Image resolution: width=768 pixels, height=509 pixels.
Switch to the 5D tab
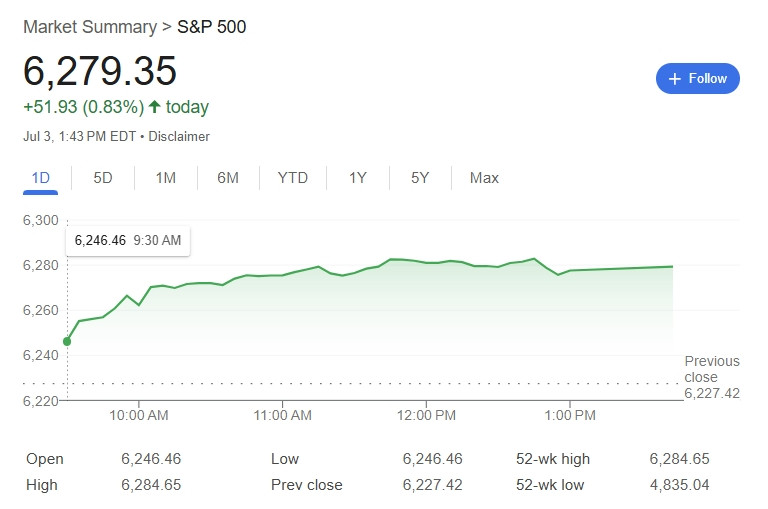point(103,178)
